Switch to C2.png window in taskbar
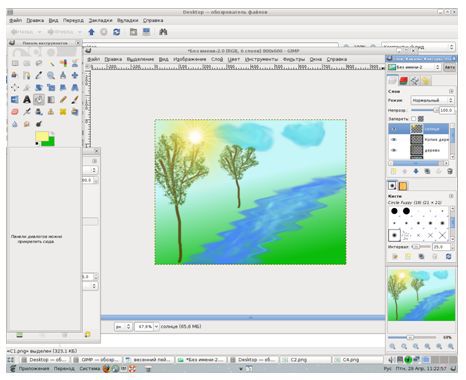Viewport: 466px width, 380px height. pyautogui.click(x=306, y=360)
